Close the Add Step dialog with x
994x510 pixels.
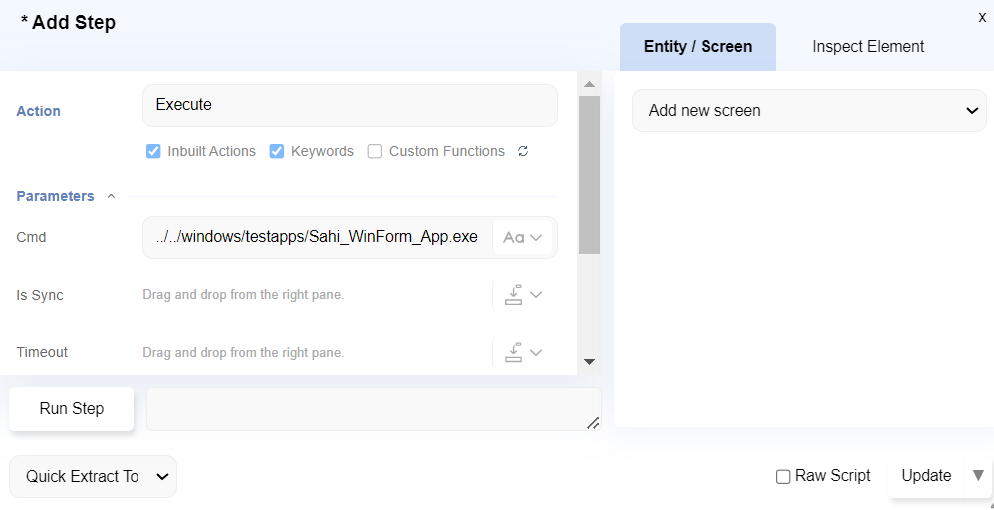click(x=982, y=17)
